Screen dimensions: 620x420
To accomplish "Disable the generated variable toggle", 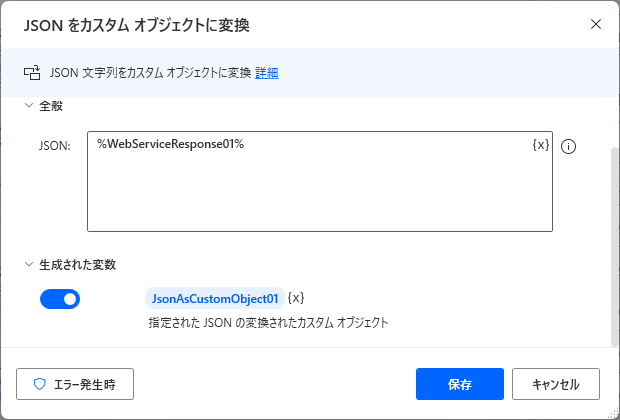I will click(x=60, y=299).
